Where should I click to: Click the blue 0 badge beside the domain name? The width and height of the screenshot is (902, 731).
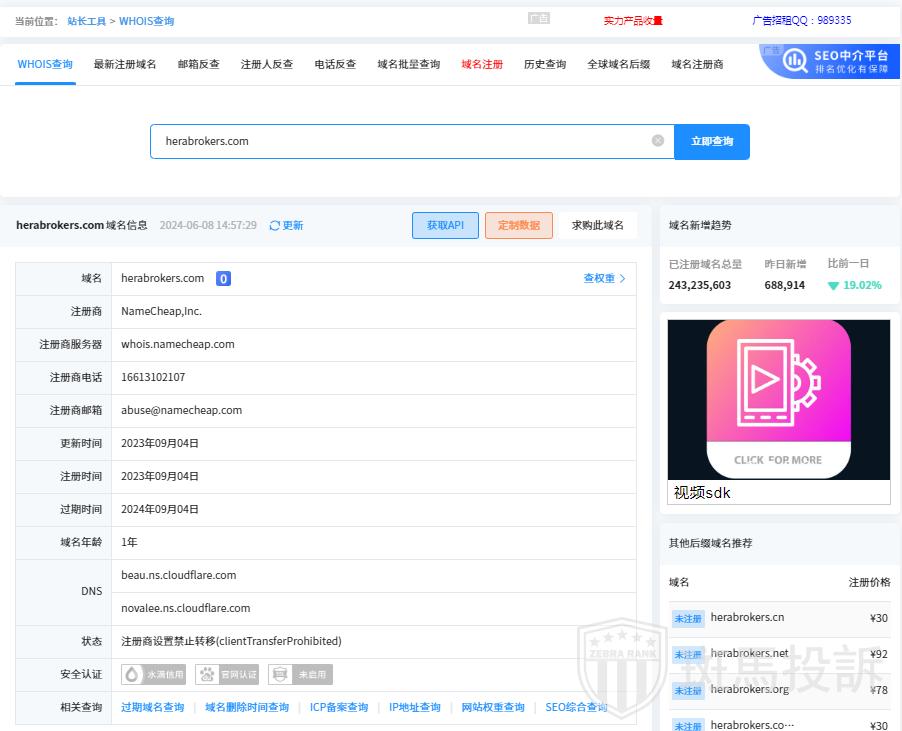click(224, 279)
